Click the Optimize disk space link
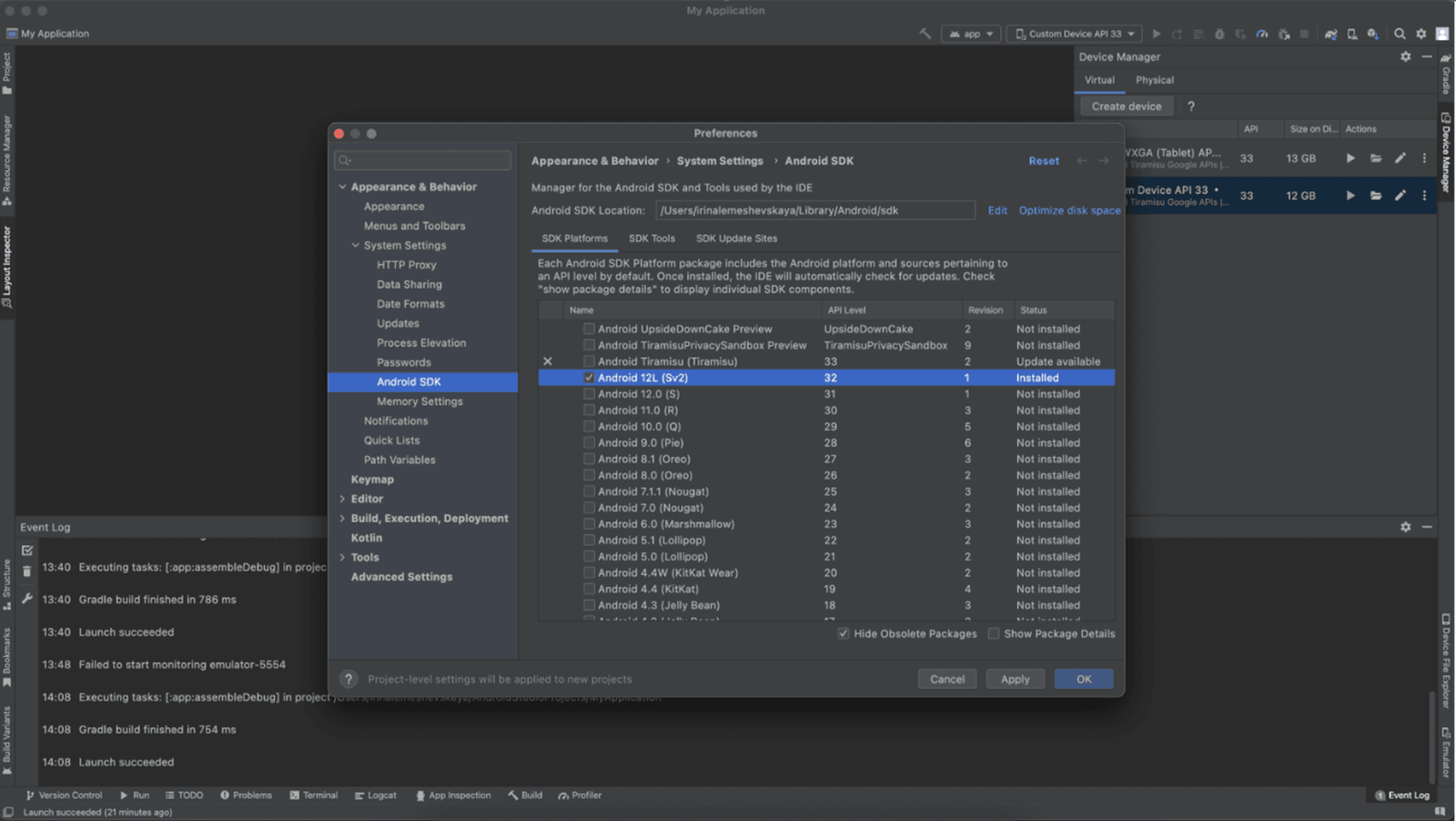 point(1069,210)
